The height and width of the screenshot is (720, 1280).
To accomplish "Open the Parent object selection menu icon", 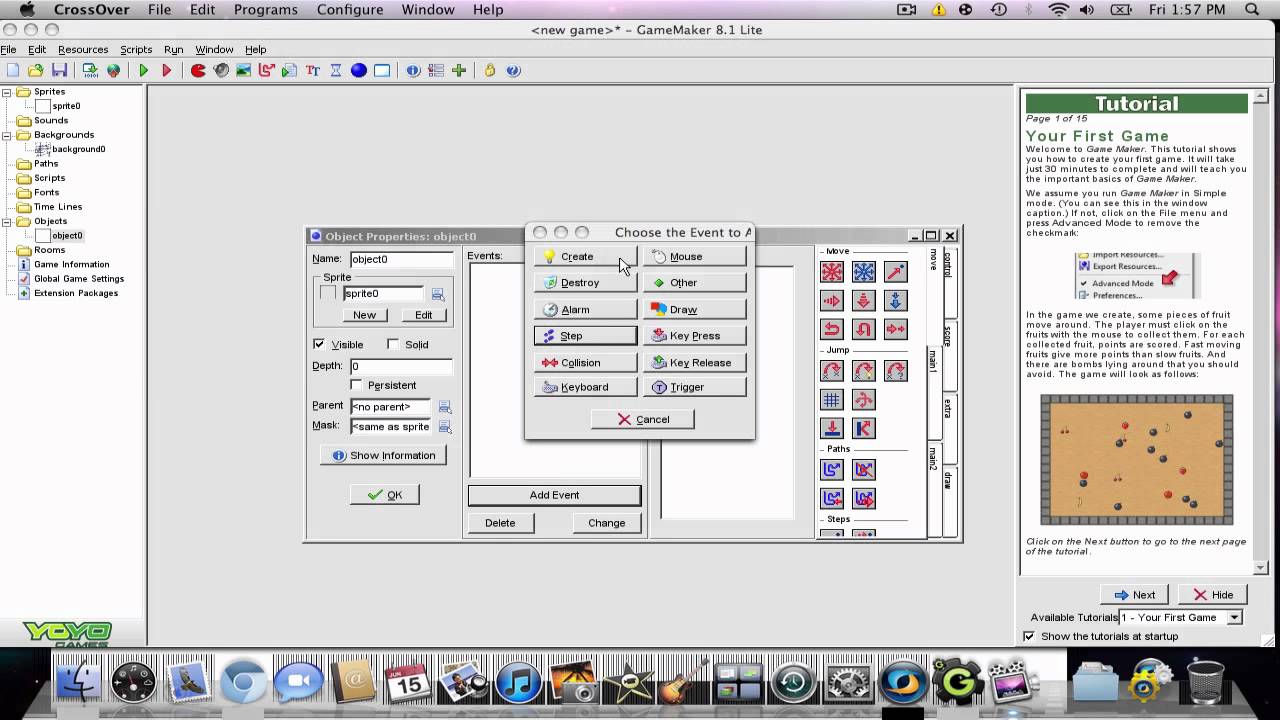I will pos(445,407).
